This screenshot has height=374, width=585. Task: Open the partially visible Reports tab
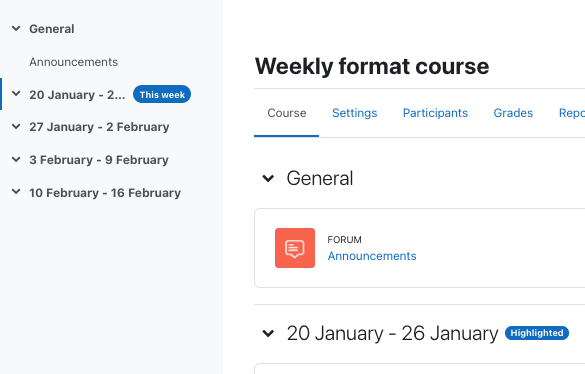572,113
